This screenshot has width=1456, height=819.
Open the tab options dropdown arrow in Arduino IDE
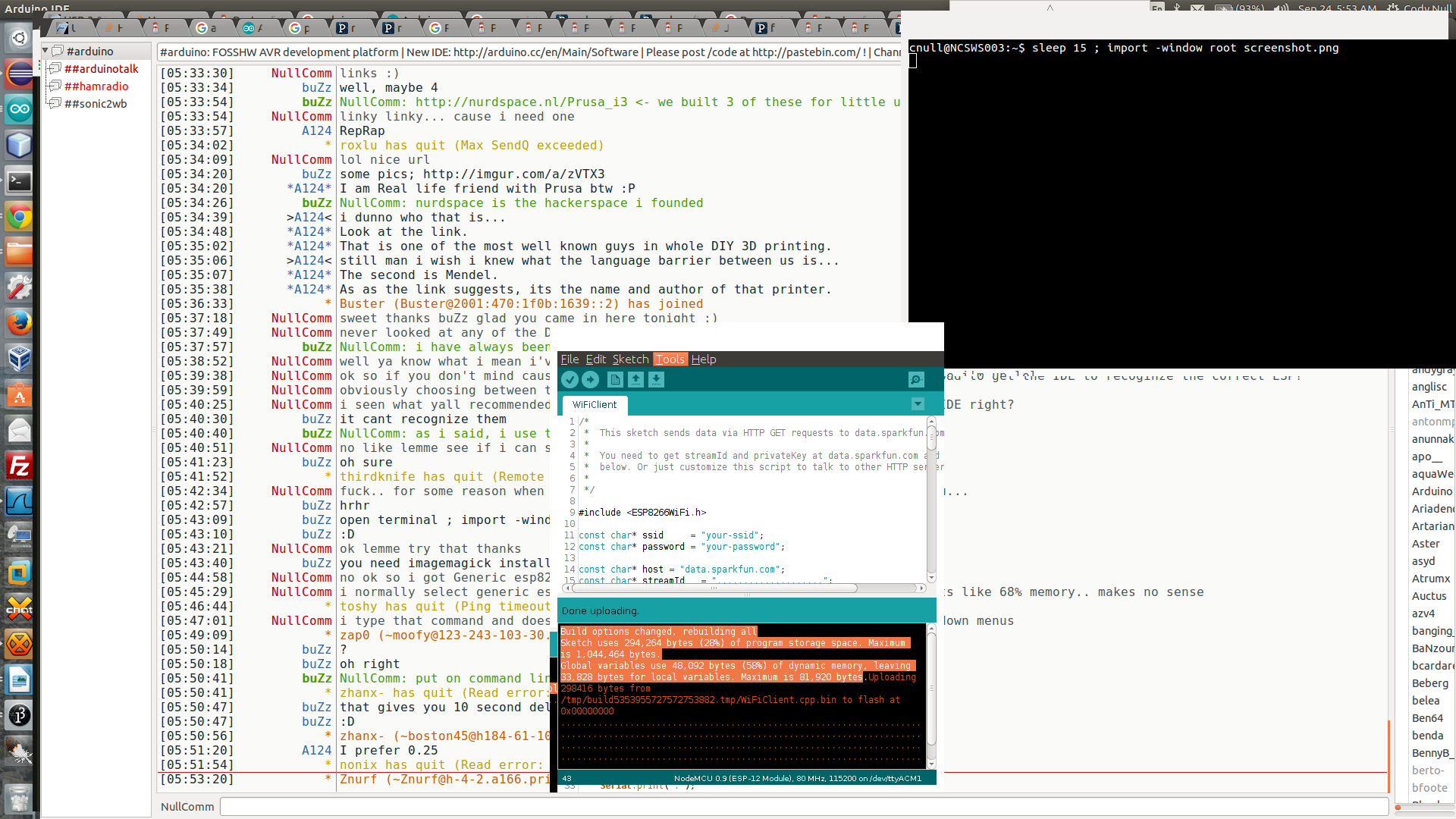(x=918, y=404)
